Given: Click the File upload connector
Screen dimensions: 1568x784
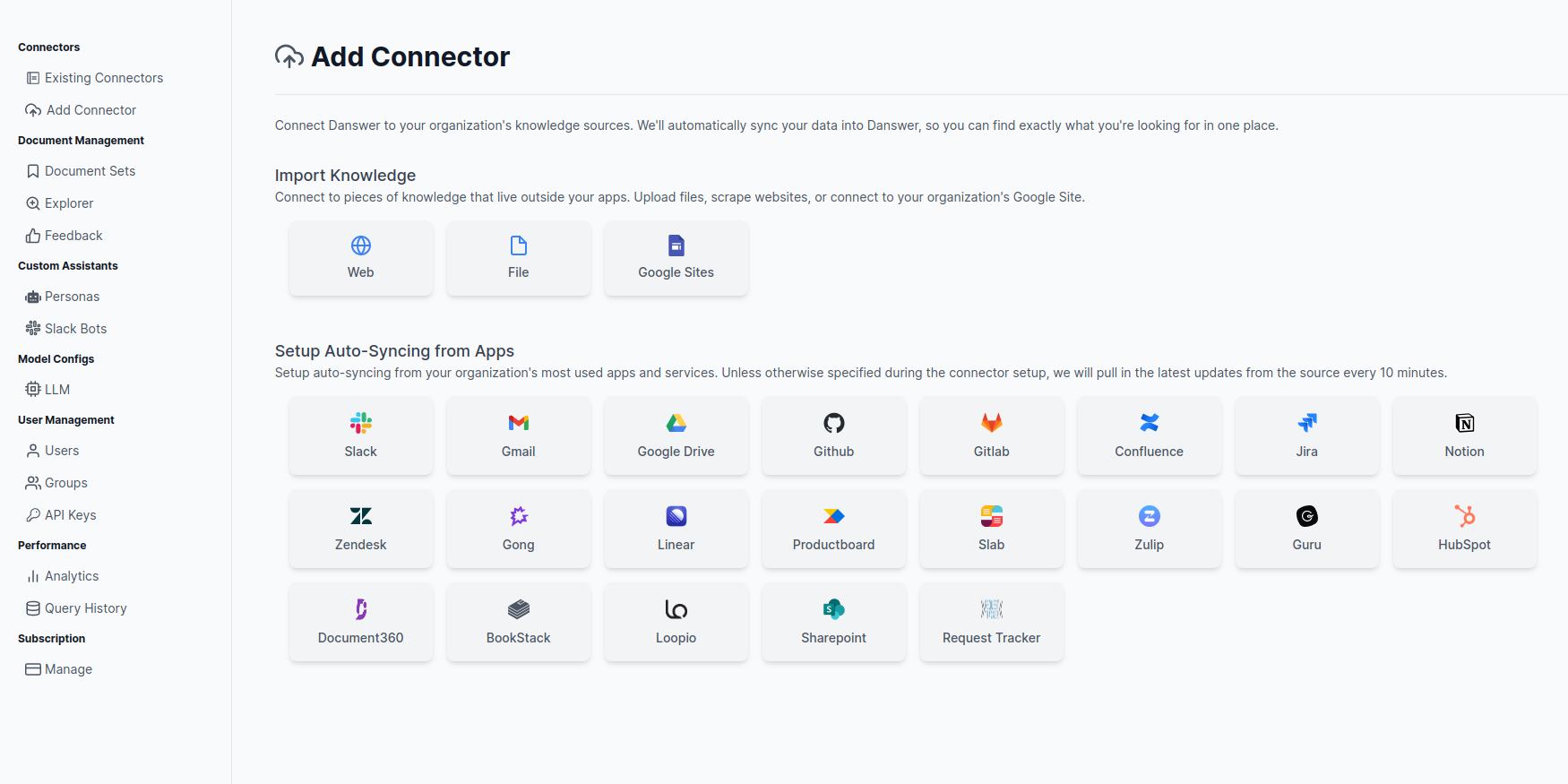Looking at the screenshot, I should coord(519,258).
